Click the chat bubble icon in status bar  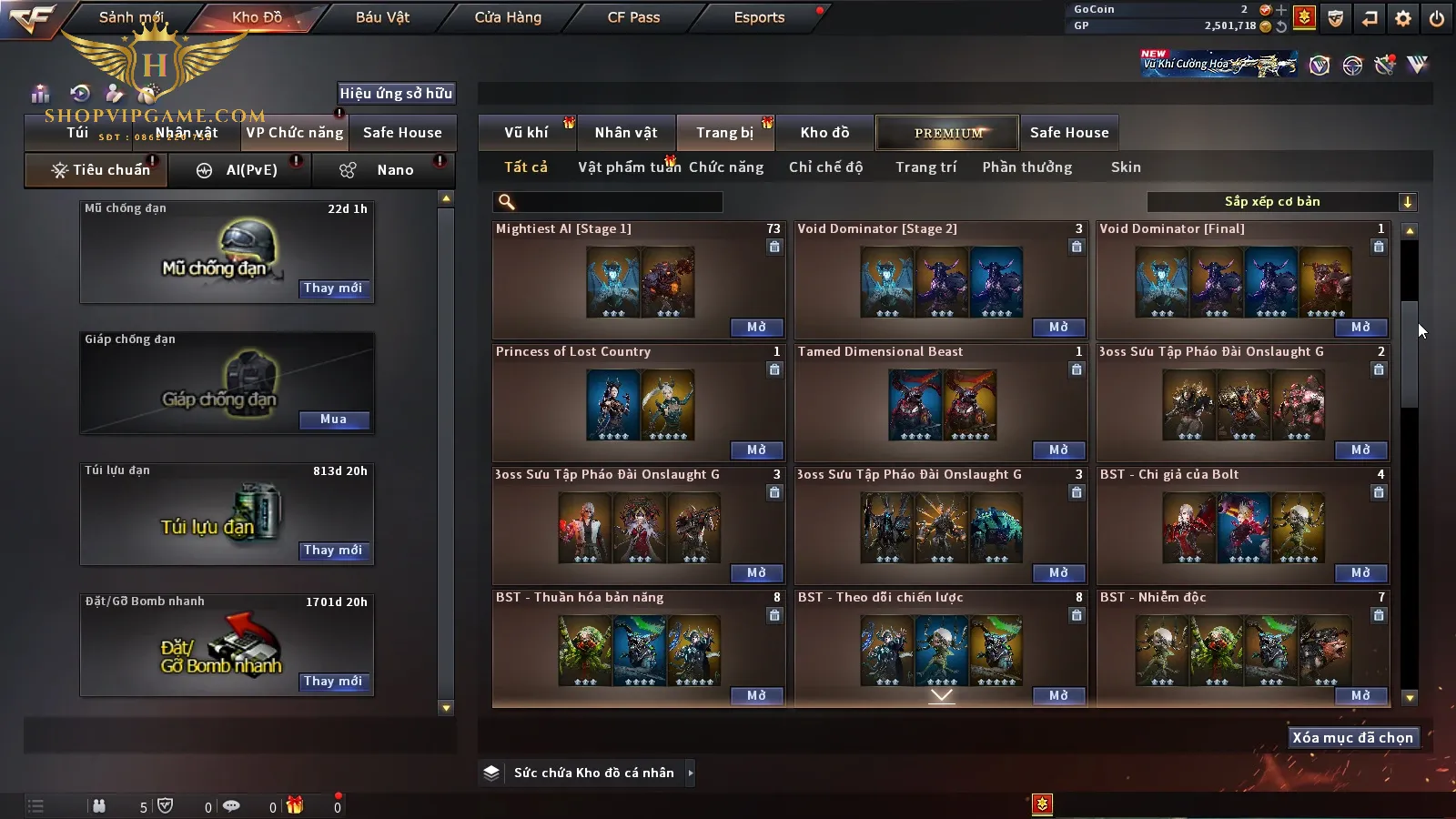point(231,806)
